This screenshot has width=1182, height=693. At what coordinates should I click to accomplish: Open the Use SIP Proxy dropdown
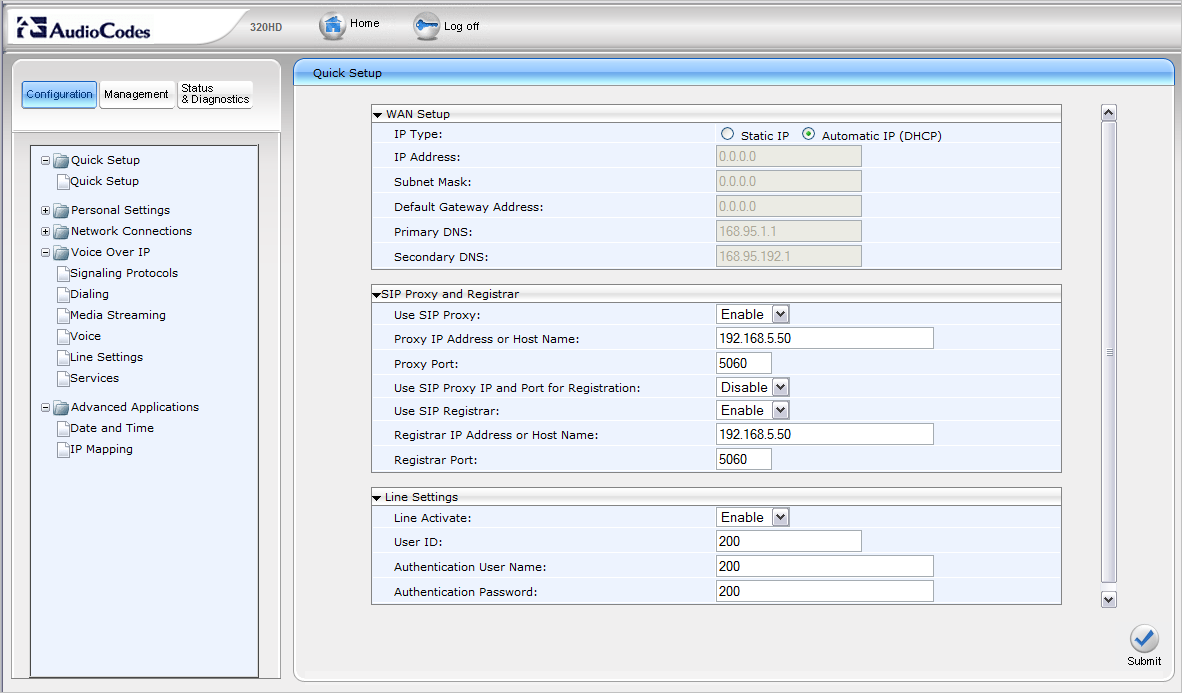point(753,315)
